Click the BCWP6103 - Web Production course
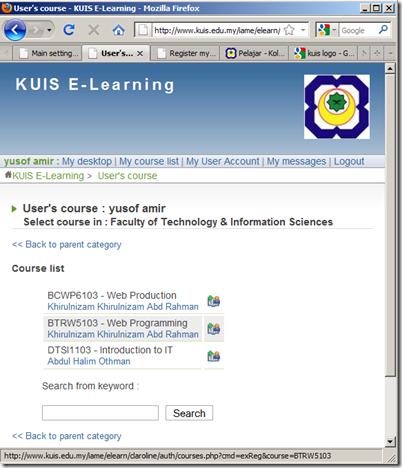Image resolution: width=402 pixels, height=468 pixels. click(x=112, y=295)
